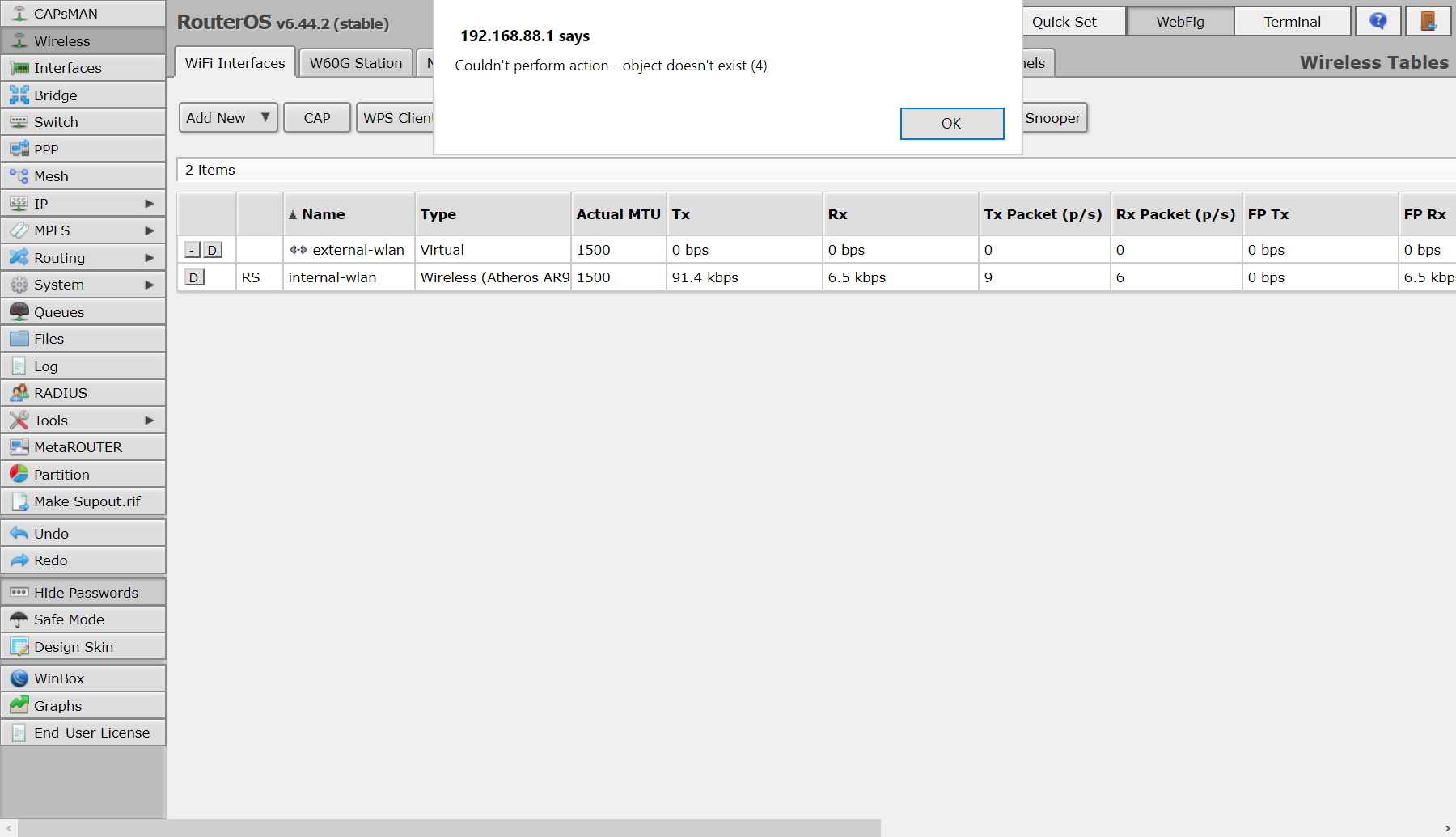Log out using the door icon
The width and height of the screenshot is (1456, 837).
coord(1428,21)
